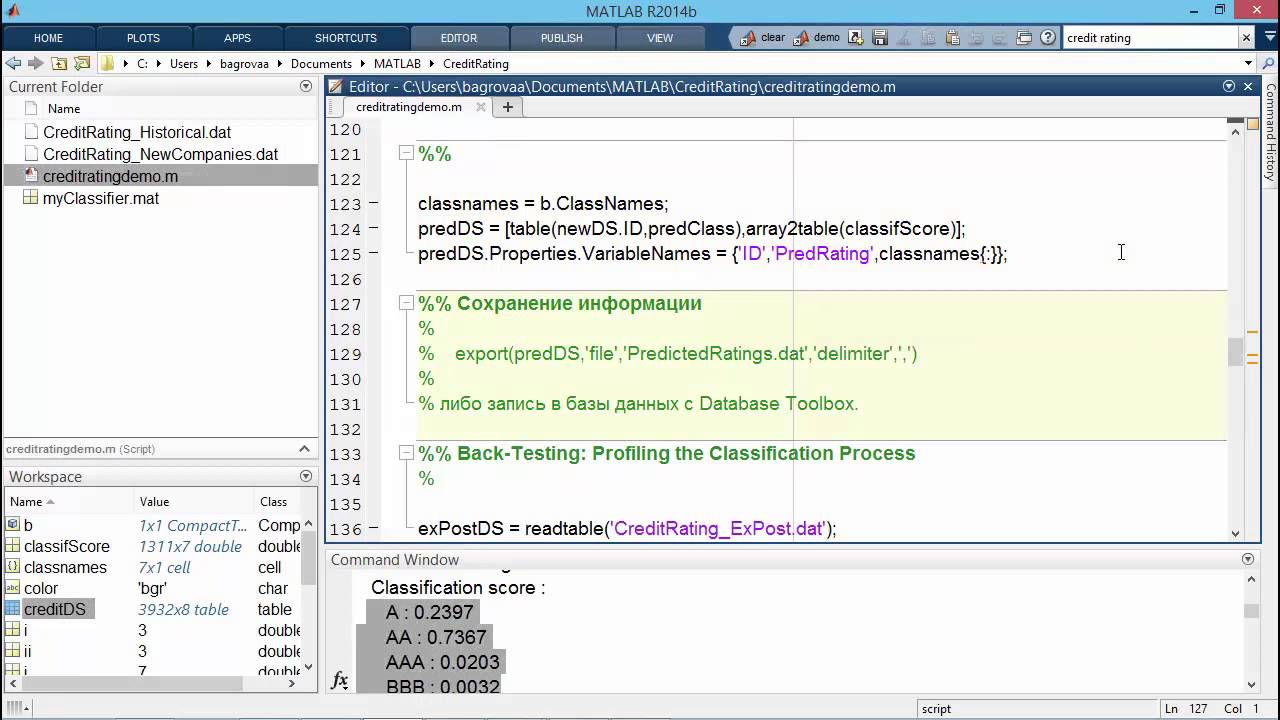Go back to previous folder
The image size is (1280, 720).
click(x=13, y=63)
